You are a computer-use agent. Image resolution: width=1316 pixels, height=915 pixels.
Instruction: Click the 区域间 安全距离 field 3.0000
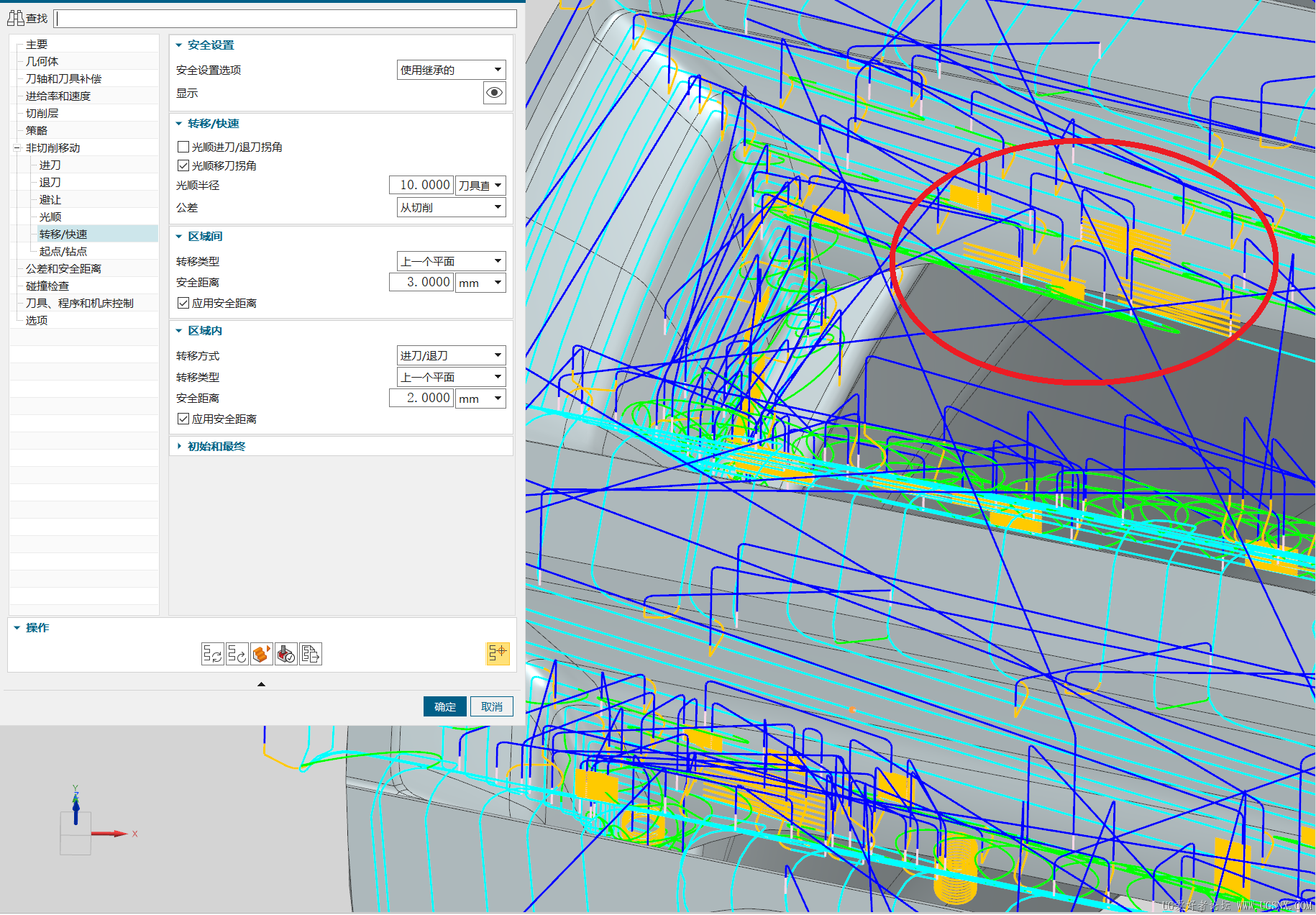(x=421, y=283)
